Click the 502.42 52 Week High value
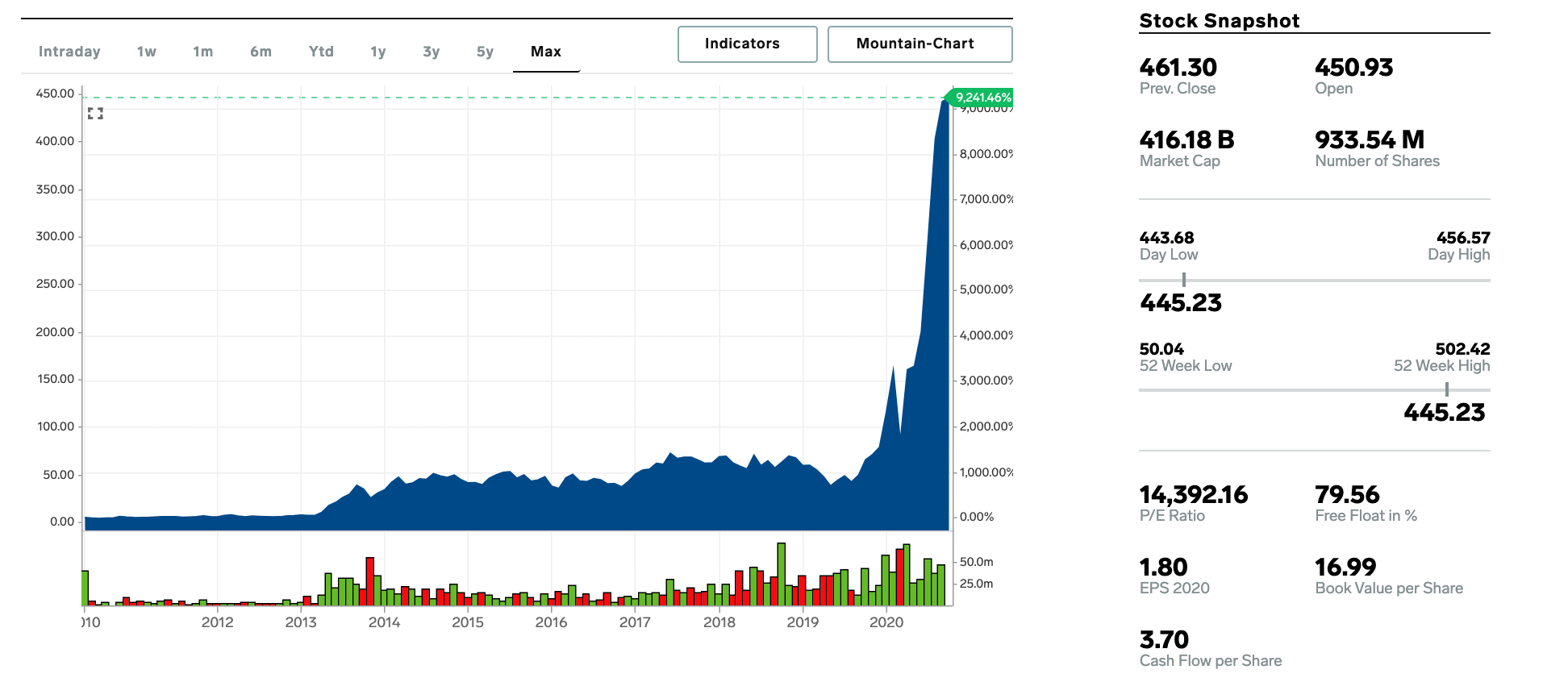This screenshot has height=682, width=1568. 1462,349
